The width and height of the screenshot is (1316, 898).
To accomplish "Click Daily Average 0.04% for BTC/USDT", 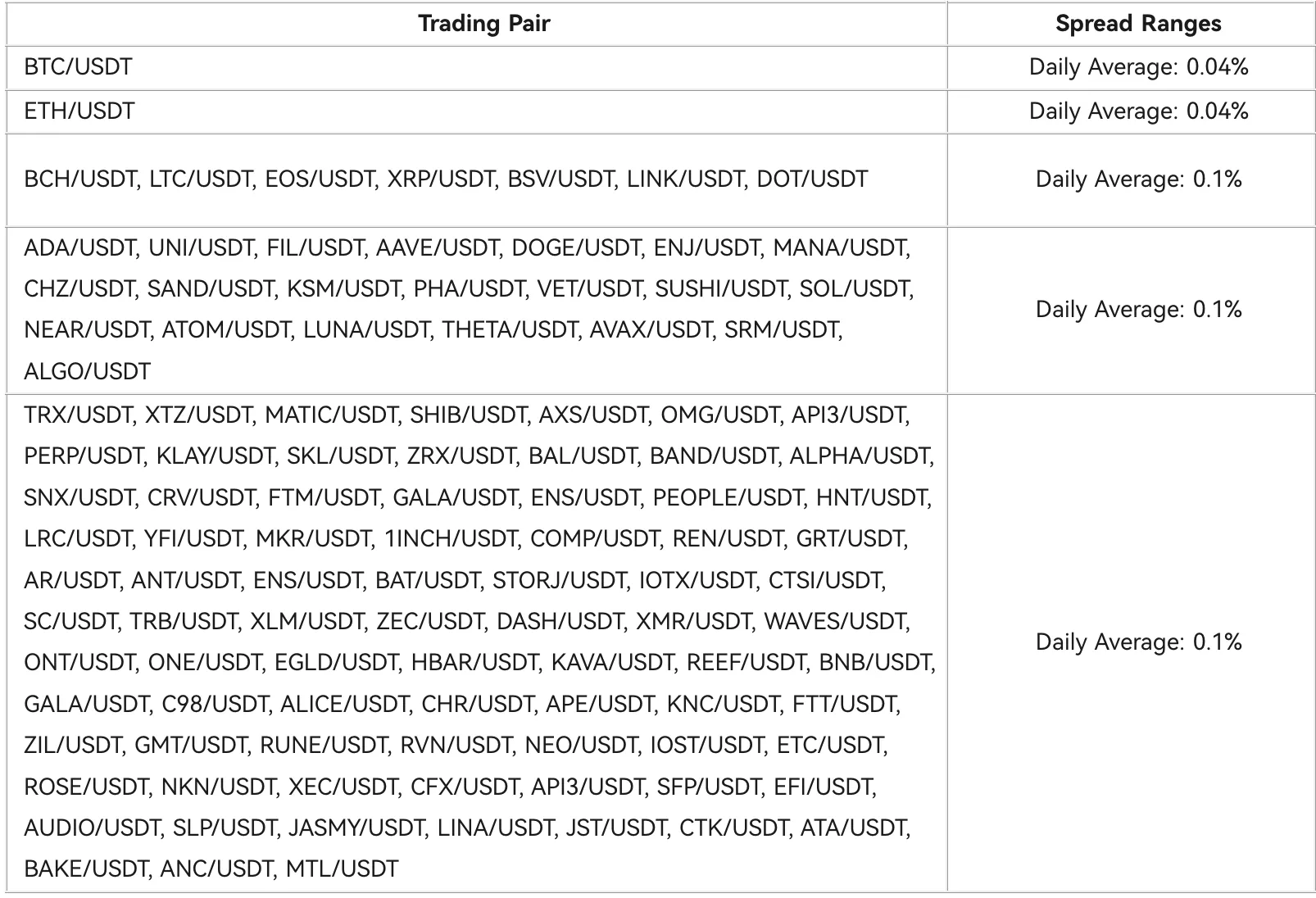I will tap(1138, 67).
